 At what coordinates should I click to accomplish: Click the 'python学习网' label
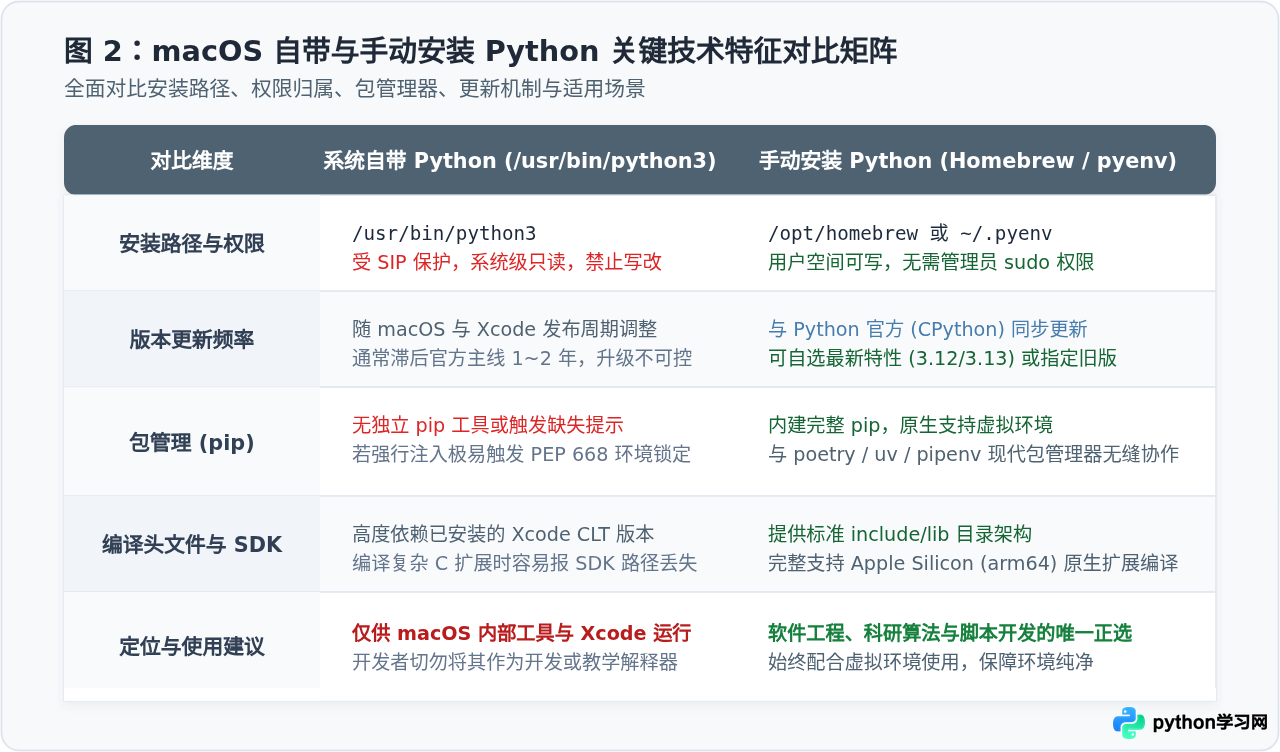(x=1210, y=722)
